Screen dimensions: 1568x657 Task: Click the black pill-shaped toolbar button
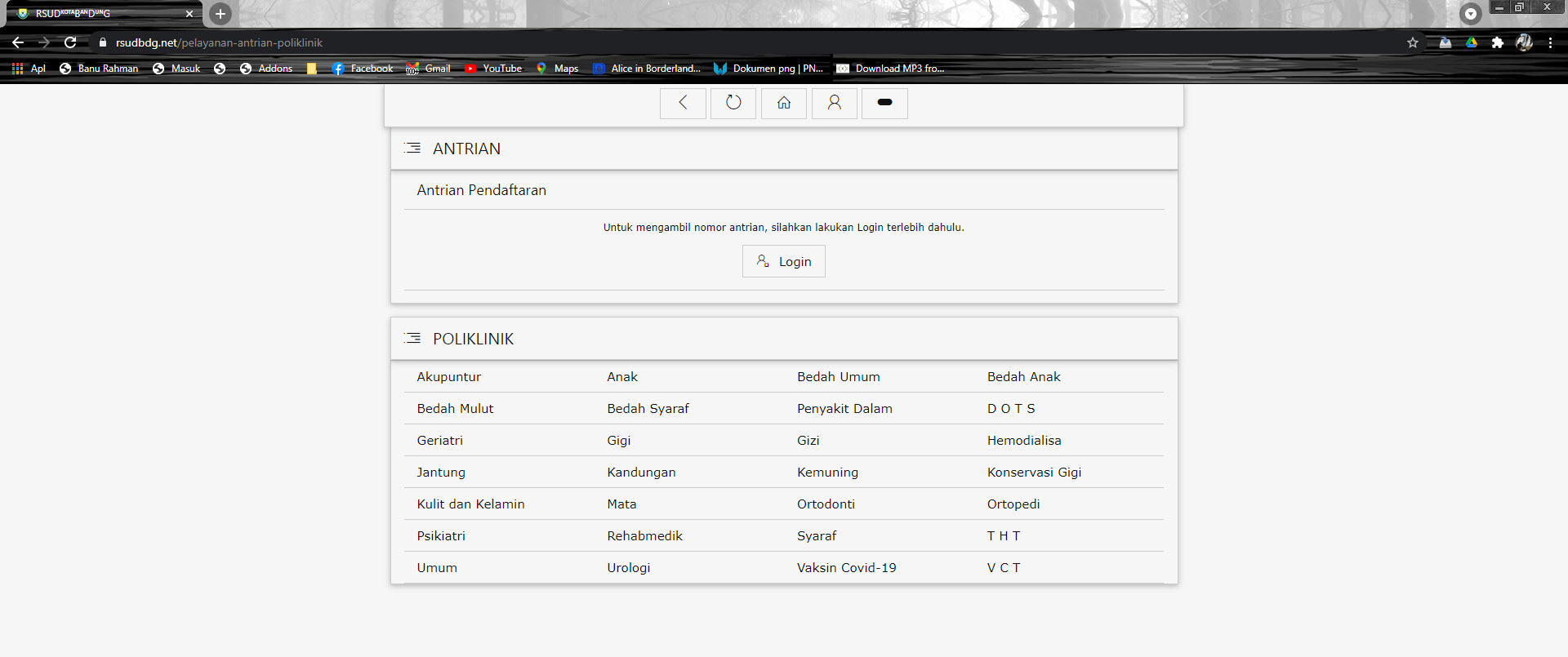(884, 103)
